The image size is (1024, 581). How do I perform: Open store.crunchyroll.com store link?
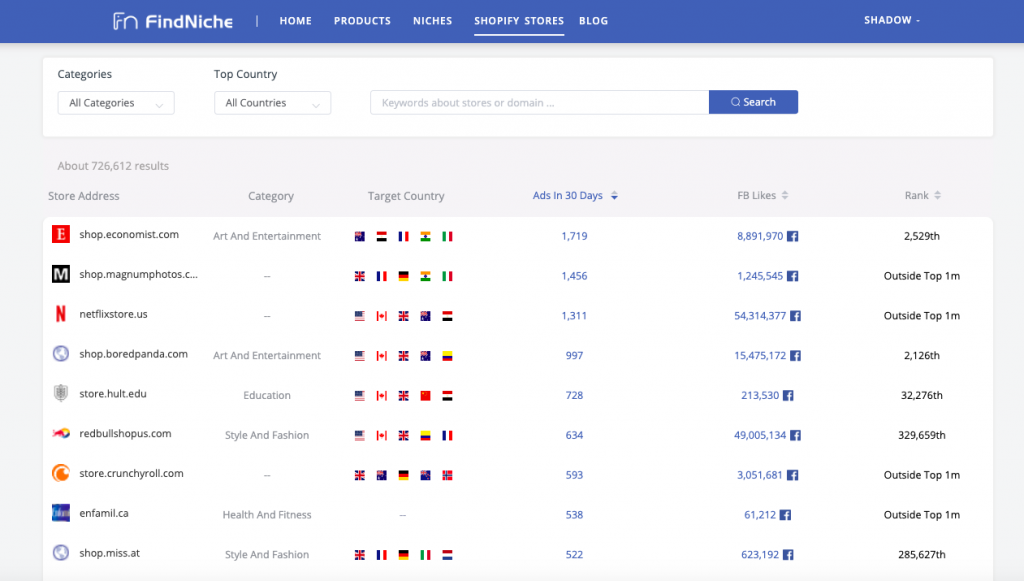[x=131, y=473]
